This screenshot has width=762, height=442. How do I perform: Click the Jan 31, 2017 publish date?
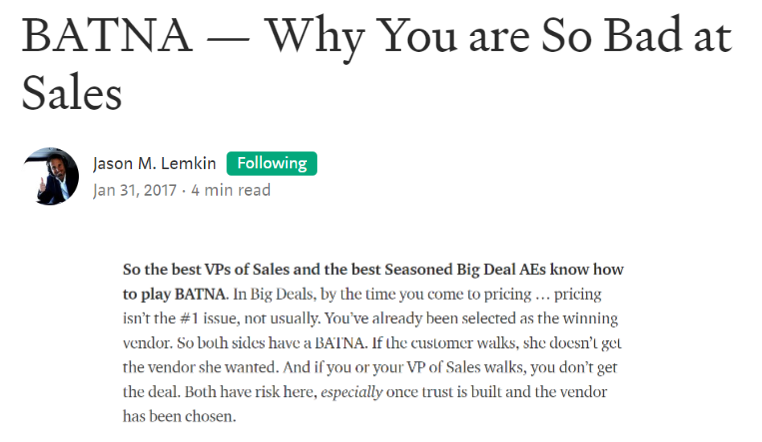point(136,190)
